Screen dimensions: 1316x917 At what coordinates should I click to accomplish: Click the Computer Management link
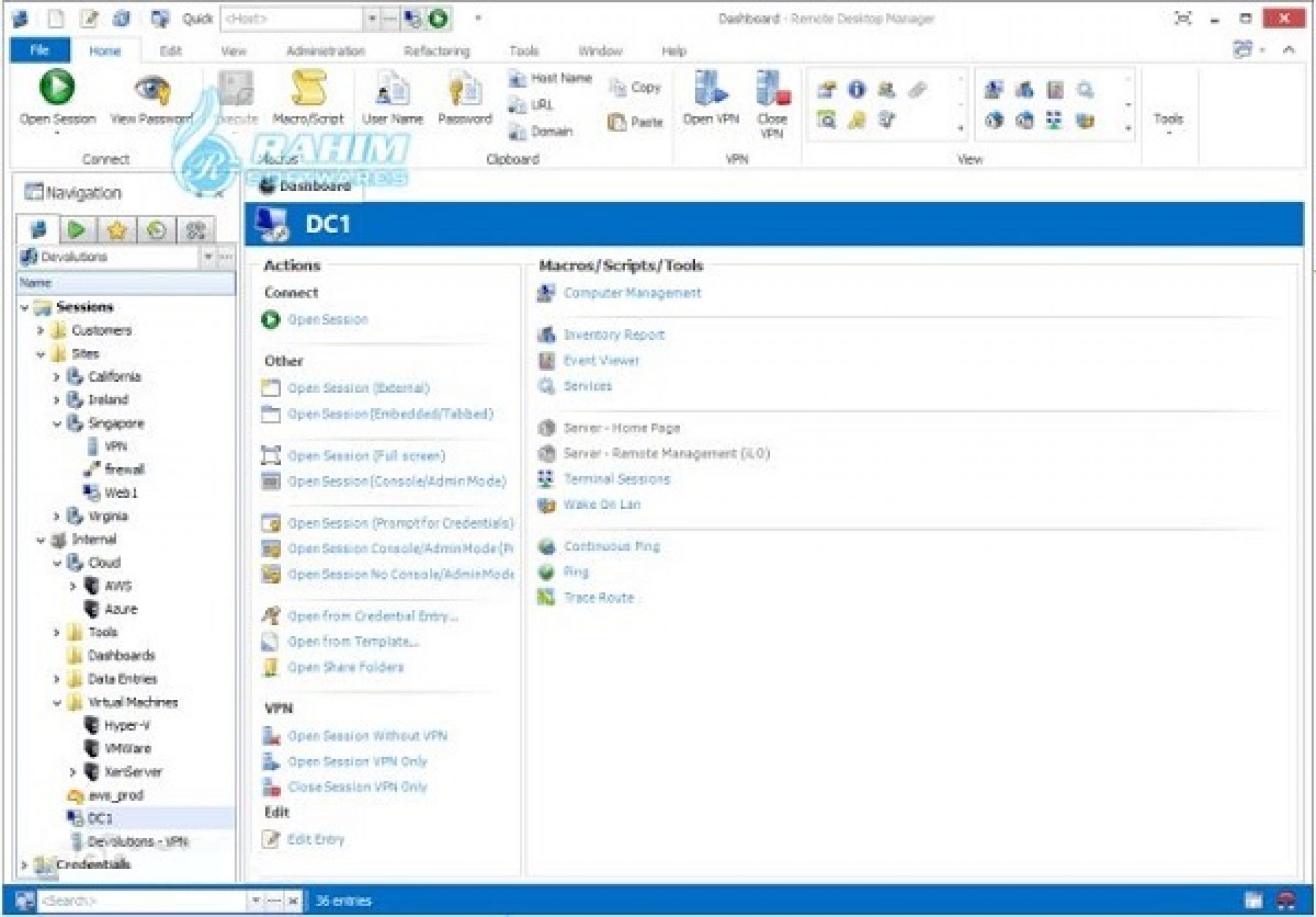click(632, 293)
